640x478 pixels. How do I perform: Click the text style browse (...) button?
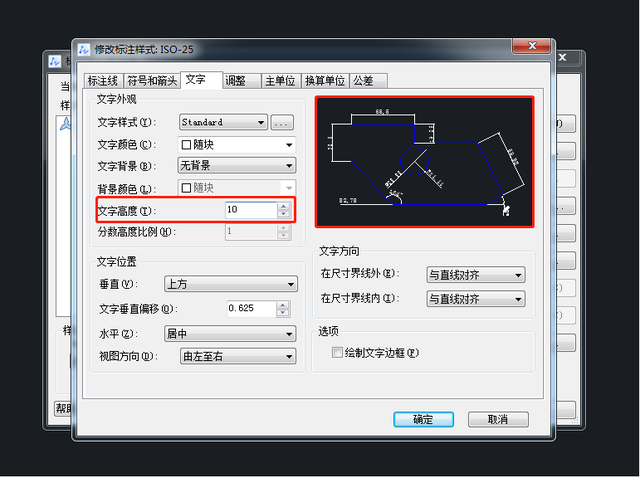282,123
